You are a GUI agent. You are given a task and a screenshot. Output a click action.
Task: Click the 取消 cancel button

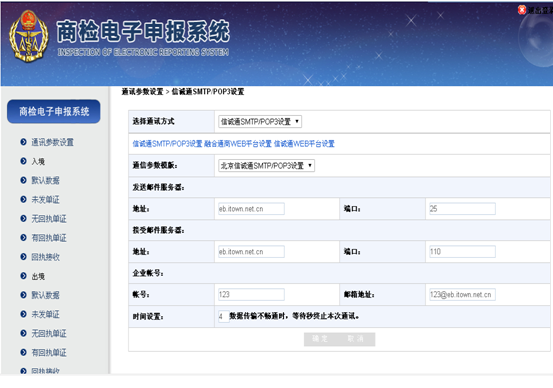point(356,339)
